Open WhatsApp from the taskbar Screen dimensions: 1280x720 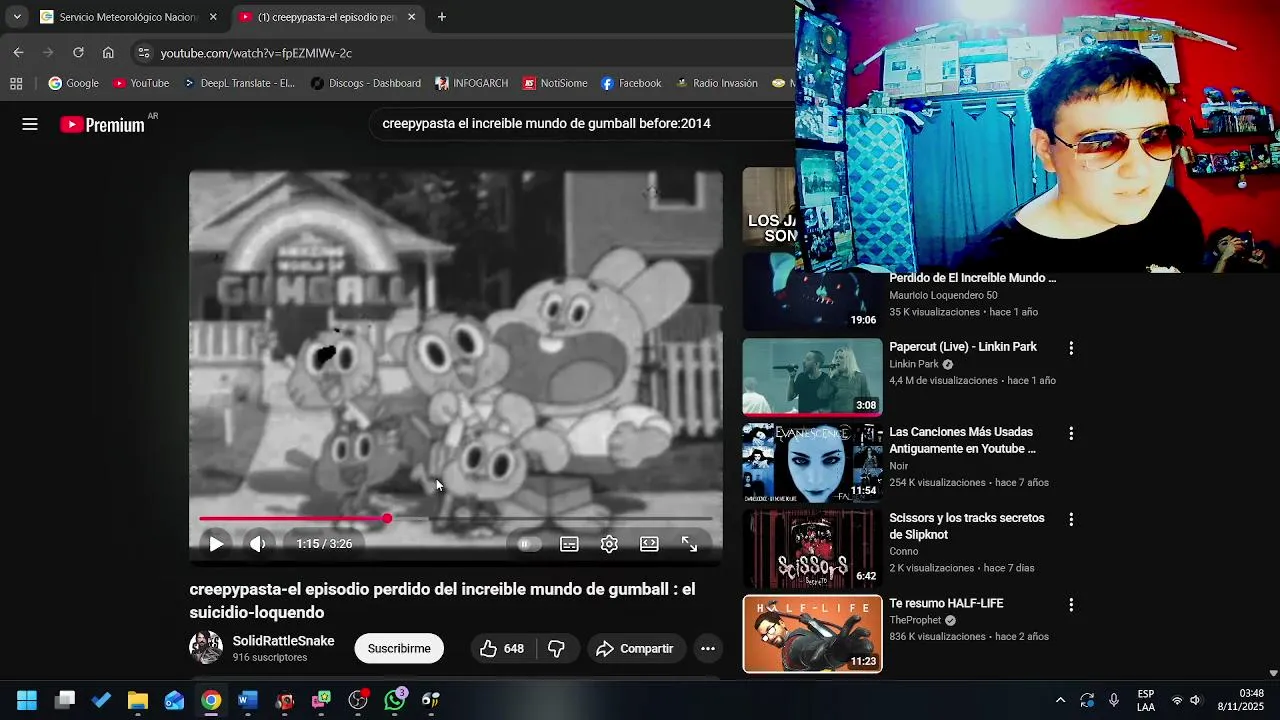click(395, 700)
